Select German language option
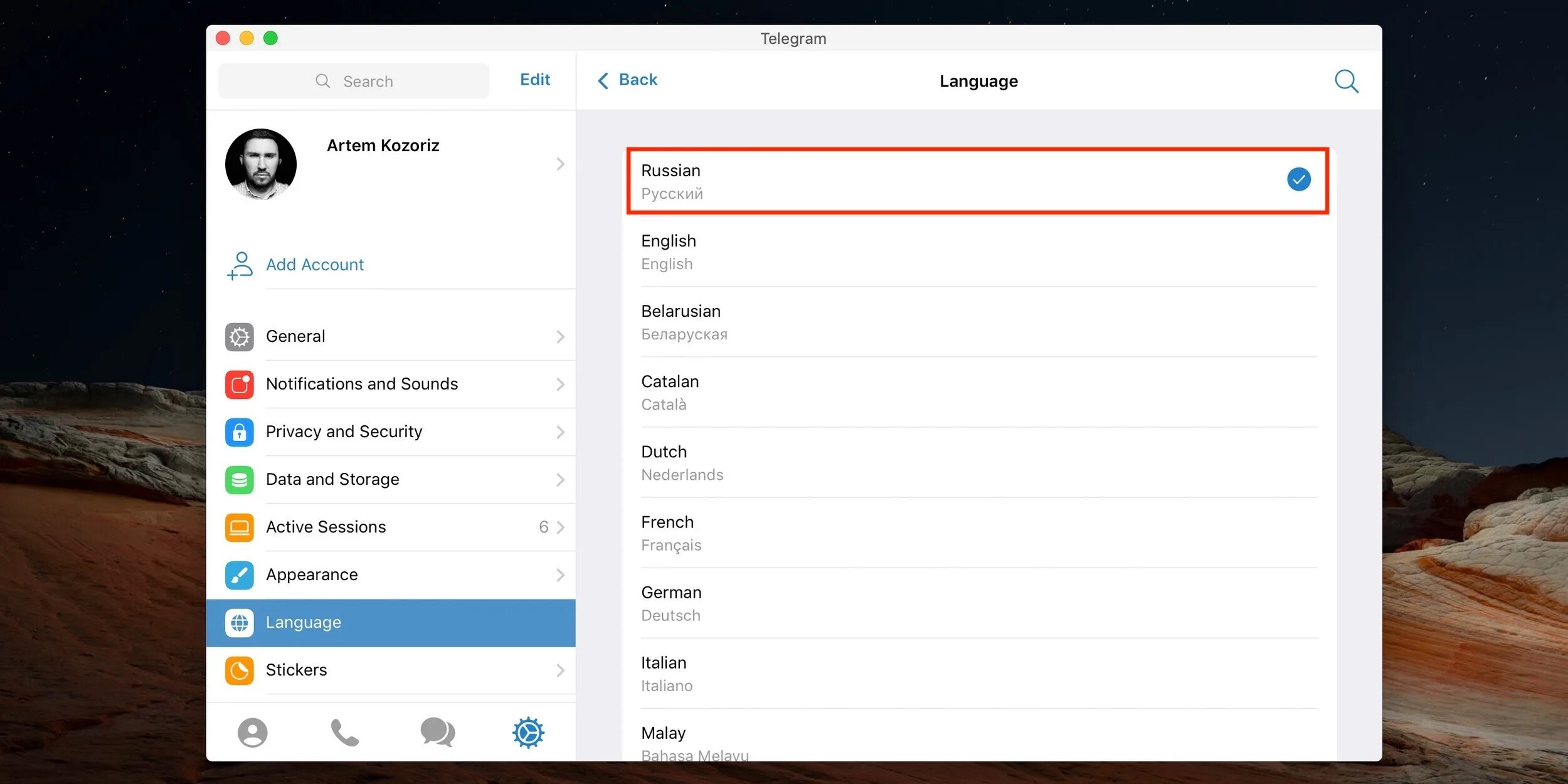The width and height of the screenshot is (1568, 784). tap(978, 603)
